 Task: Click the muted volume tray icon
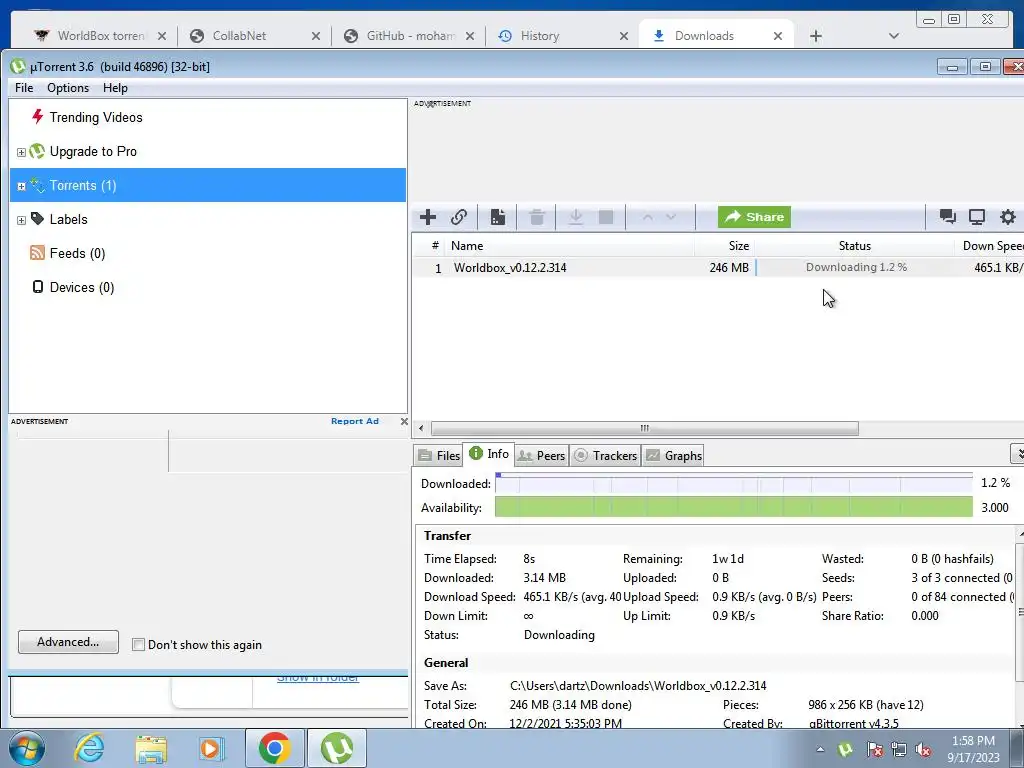[923, 750]
